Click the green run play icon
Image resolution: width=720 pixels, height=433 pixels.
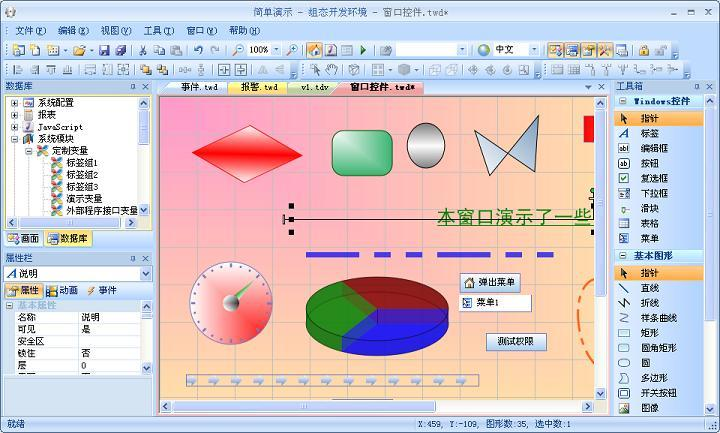click(363, 50)
